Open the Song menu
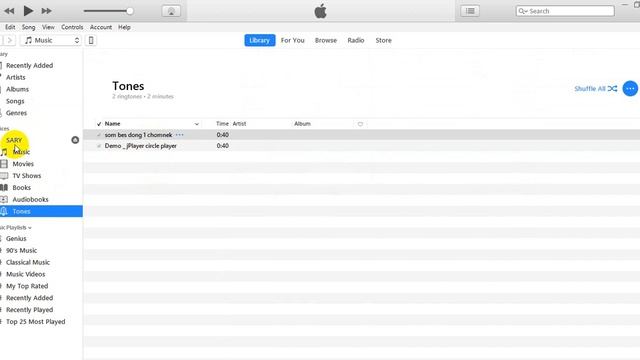 (28, 27)
